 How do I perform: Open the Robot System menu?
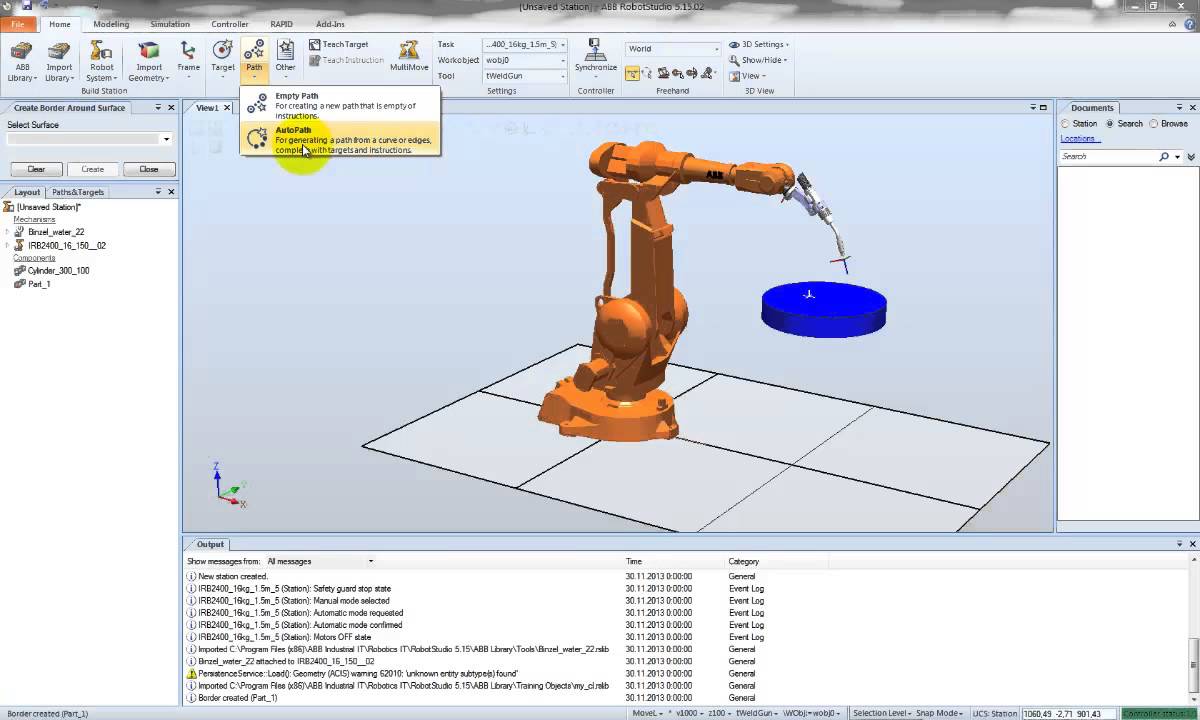[101, 62]
